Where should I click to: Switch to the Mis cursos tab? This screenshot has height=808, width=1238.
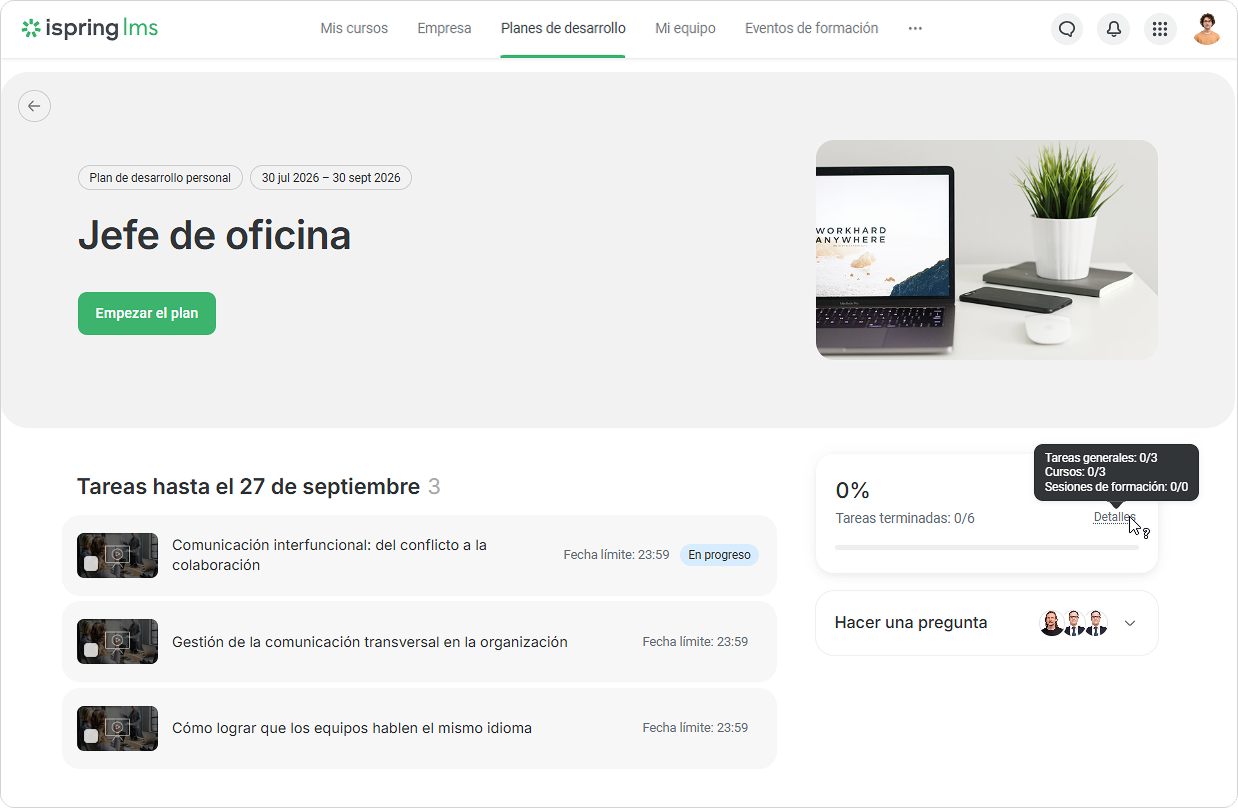(354, 28)
